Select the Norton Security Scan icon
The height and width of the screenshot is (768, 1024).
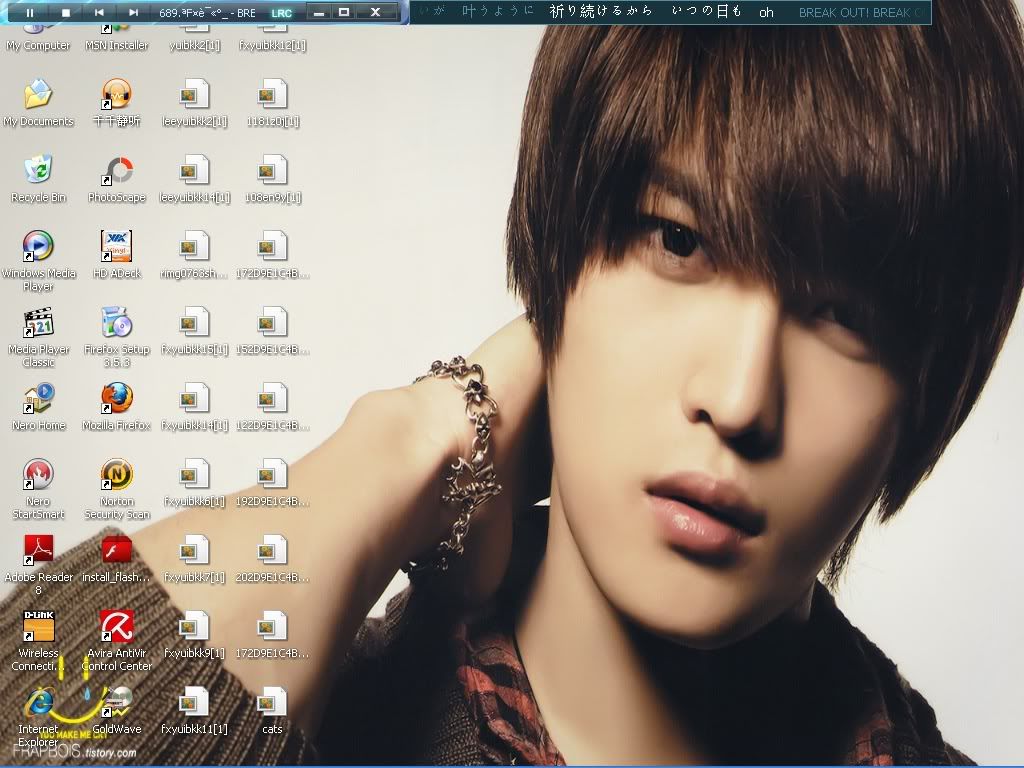[117, 475]
